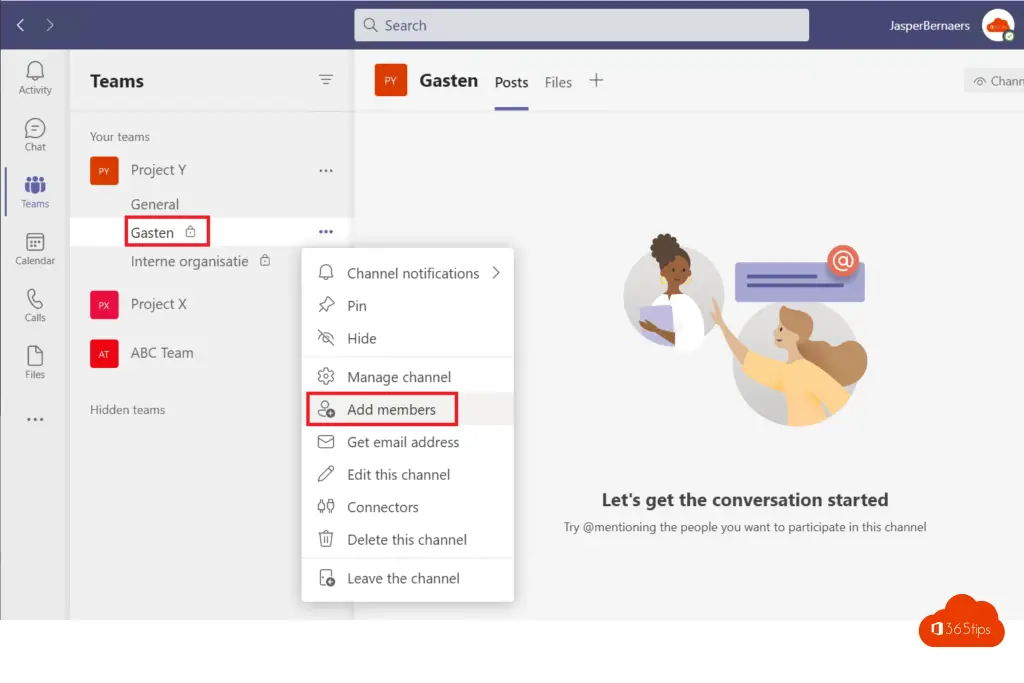
Task: Open Calls in the sidebar
Action: tap(35, 305)
